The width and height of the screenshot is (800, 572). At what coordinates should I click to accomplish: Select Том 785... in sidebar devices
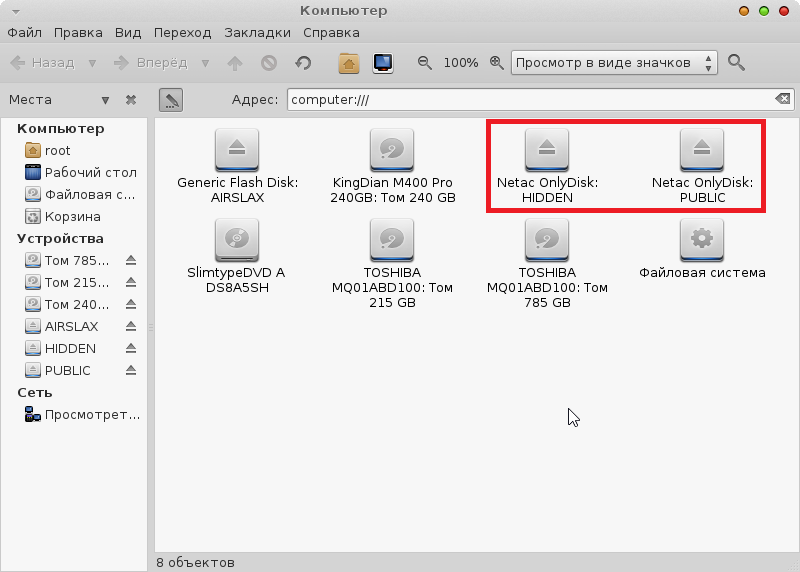tap(66, 260)
